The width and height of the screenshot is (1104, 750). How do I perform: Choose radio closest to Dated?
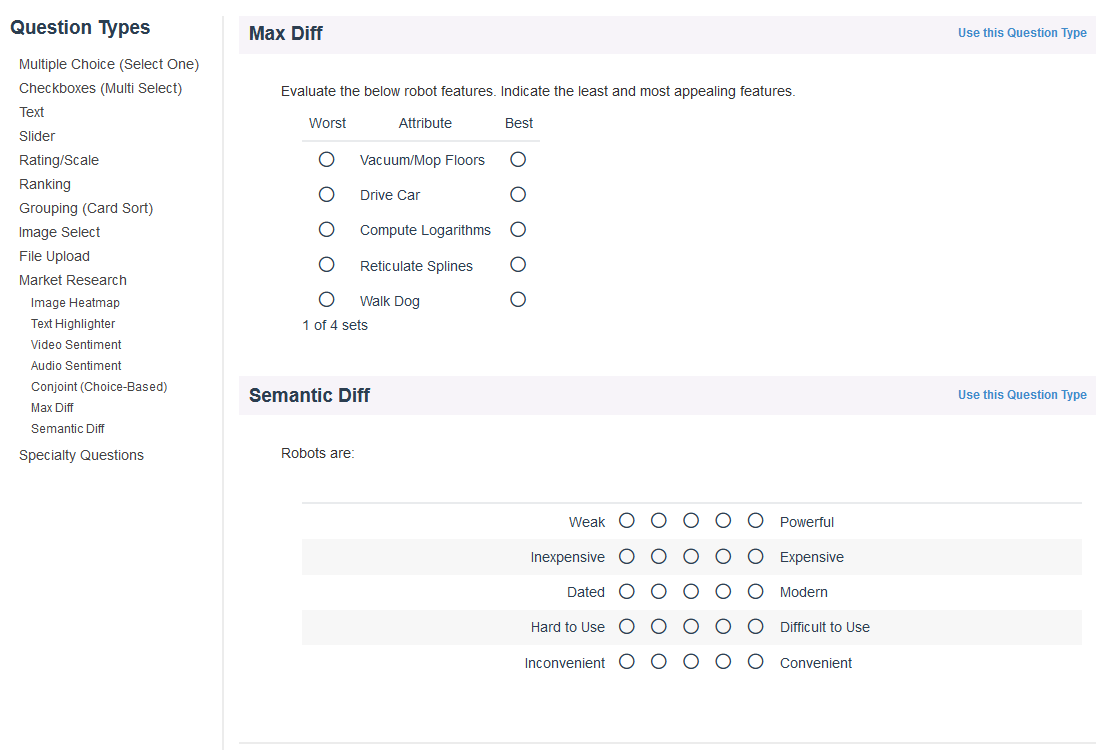627,591
